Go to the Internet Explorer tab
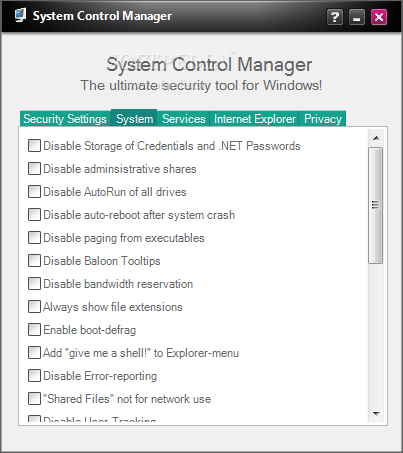This screenshot has height=453, width=403. point(255,119)
